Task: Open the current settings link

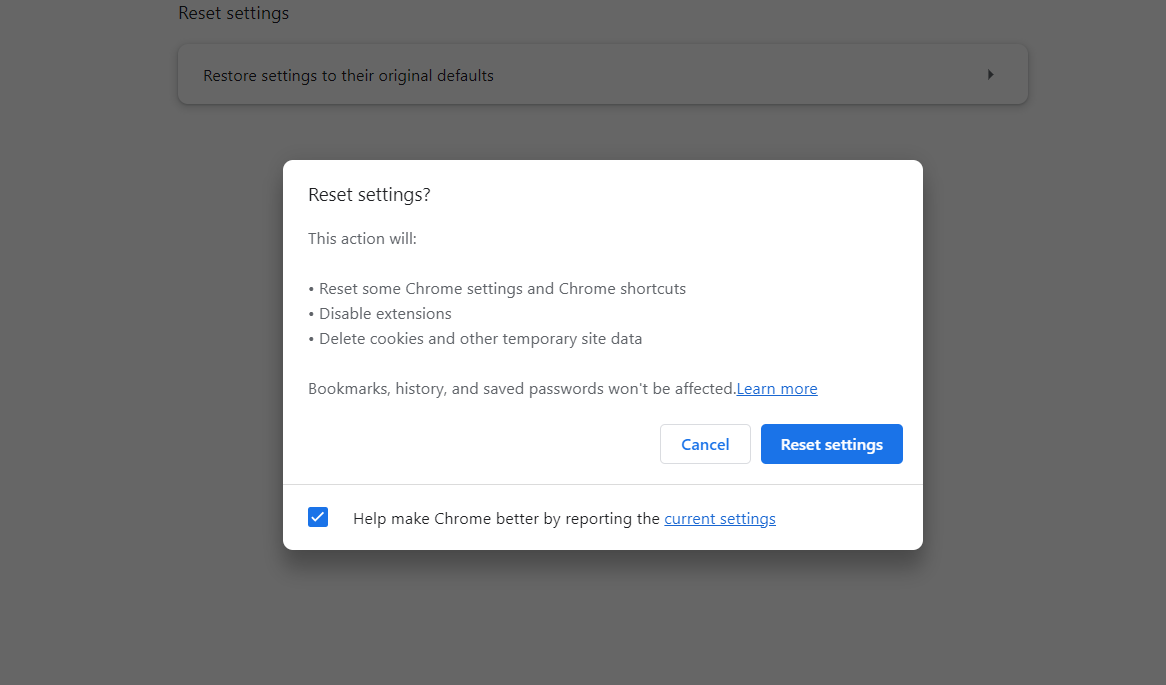Action: (720, 518)
